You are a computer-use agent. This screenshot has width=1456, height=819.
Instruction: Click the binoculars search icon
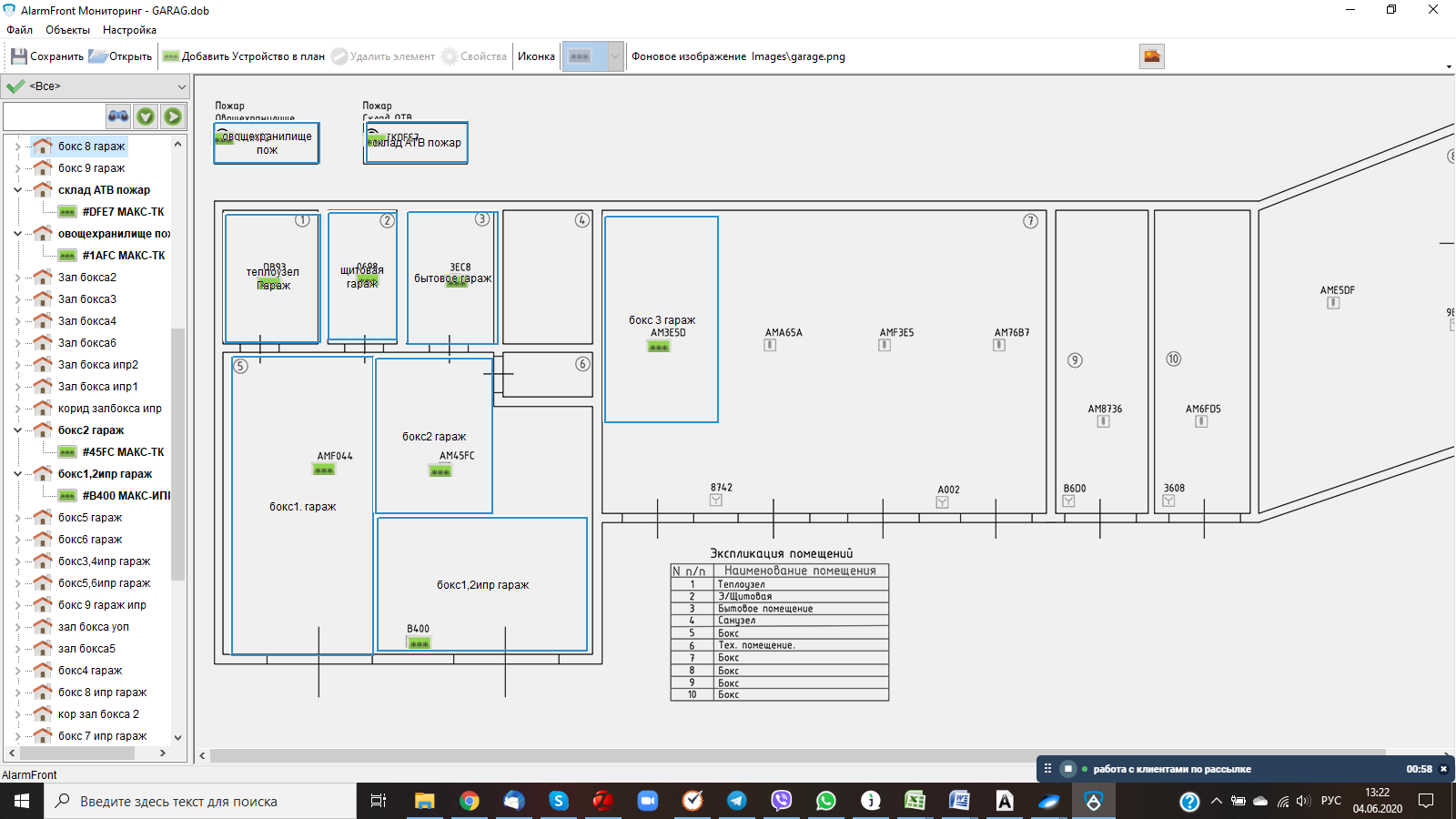[118, 116]
